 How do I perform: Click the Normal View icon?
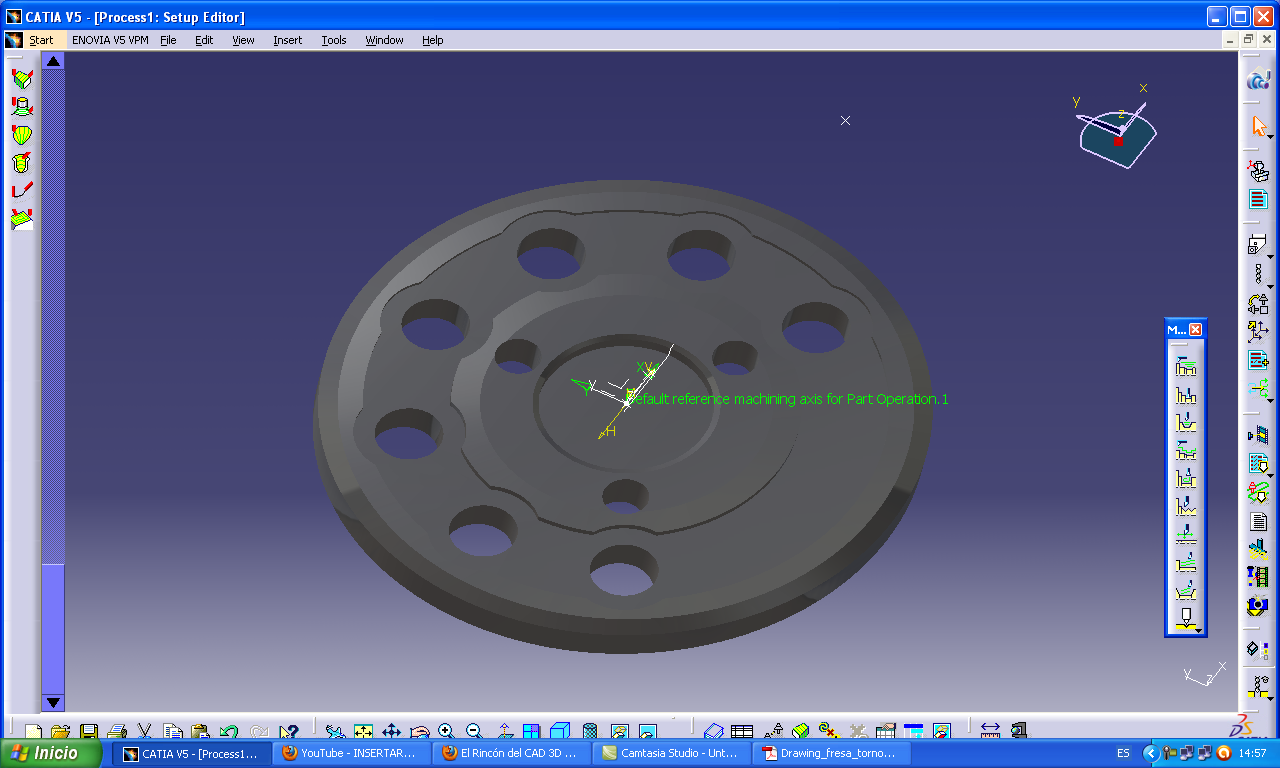[x=504, y=732]
